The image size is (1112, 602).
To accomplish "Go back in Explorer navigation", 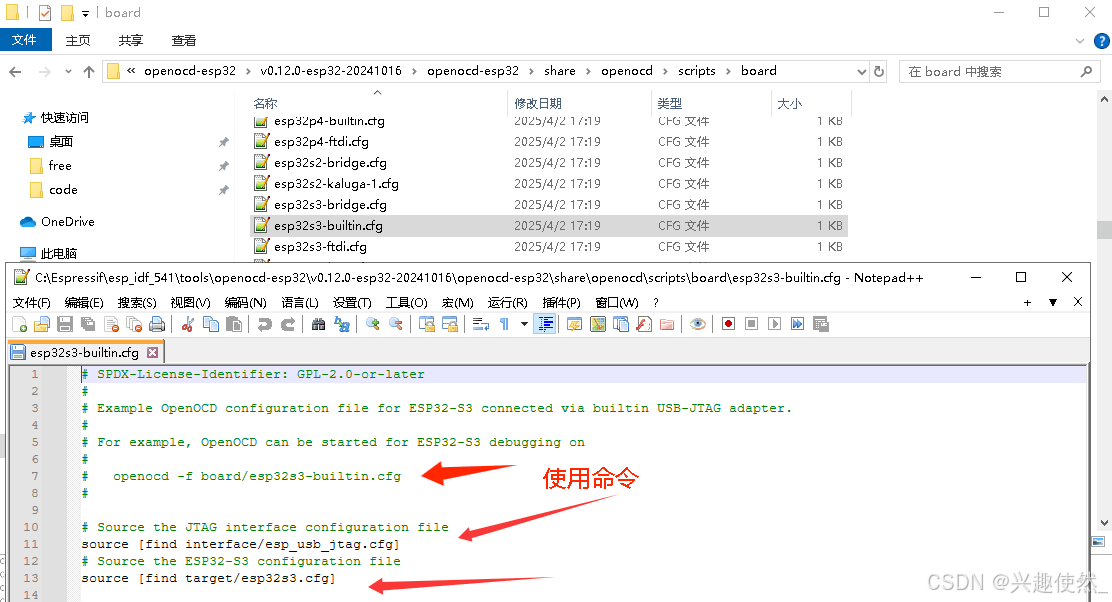I will click(16, 72).
